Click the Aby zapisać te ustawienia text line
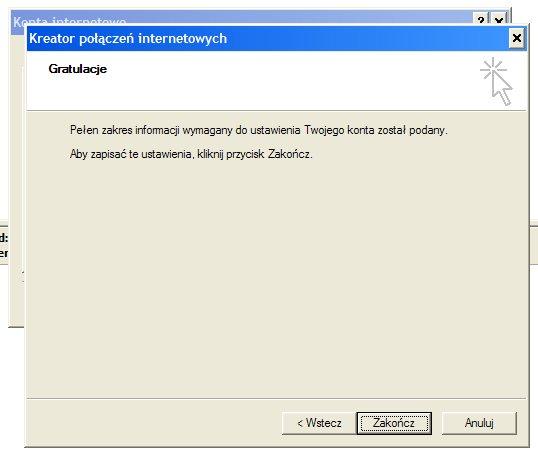This screenshot has height=455, width=538. [191, 154]
